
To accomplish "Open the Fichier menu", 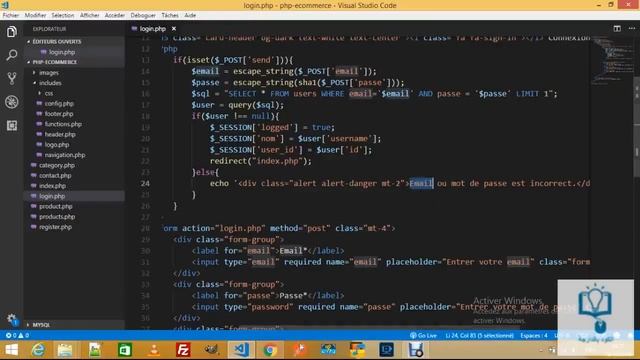I will [x=11, y=15].
